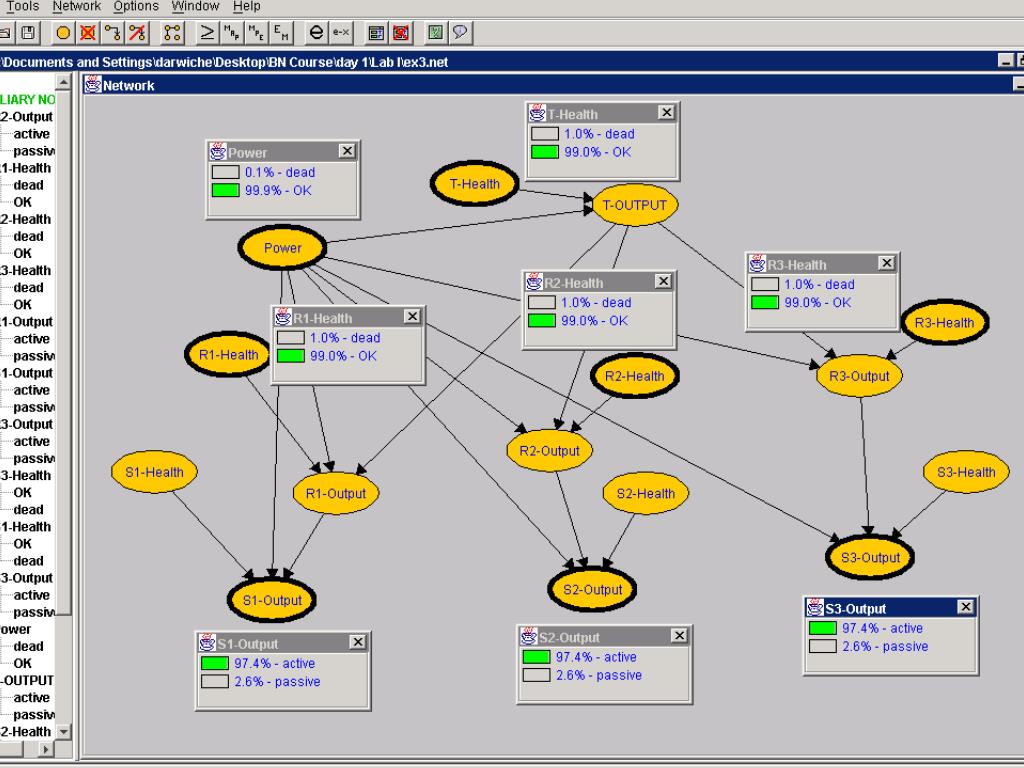This screenshot has width=1024, height=768.
Task: Close the R2-Health monitor
Action: (663, 281)
